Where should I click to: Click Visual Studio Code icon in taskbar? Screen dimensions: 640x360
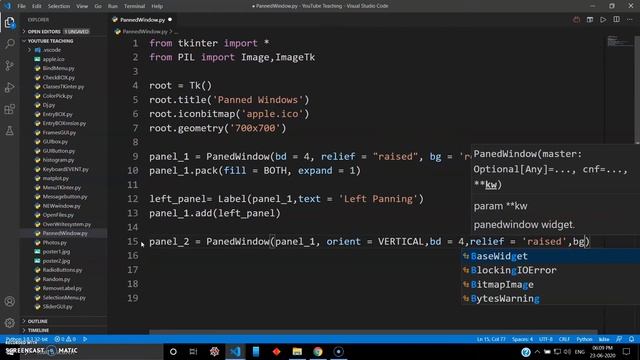pos(235,351)
